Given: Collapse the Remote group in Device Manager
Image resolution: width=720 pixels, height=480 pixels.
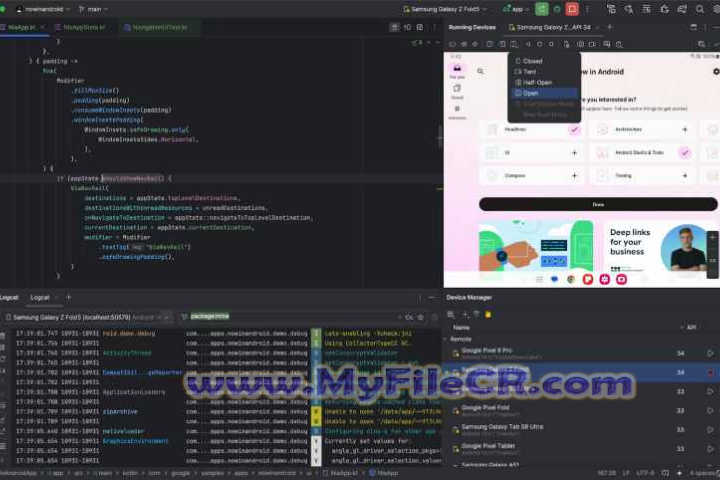Looking at the screenshot, I should (x=445, y=339).
